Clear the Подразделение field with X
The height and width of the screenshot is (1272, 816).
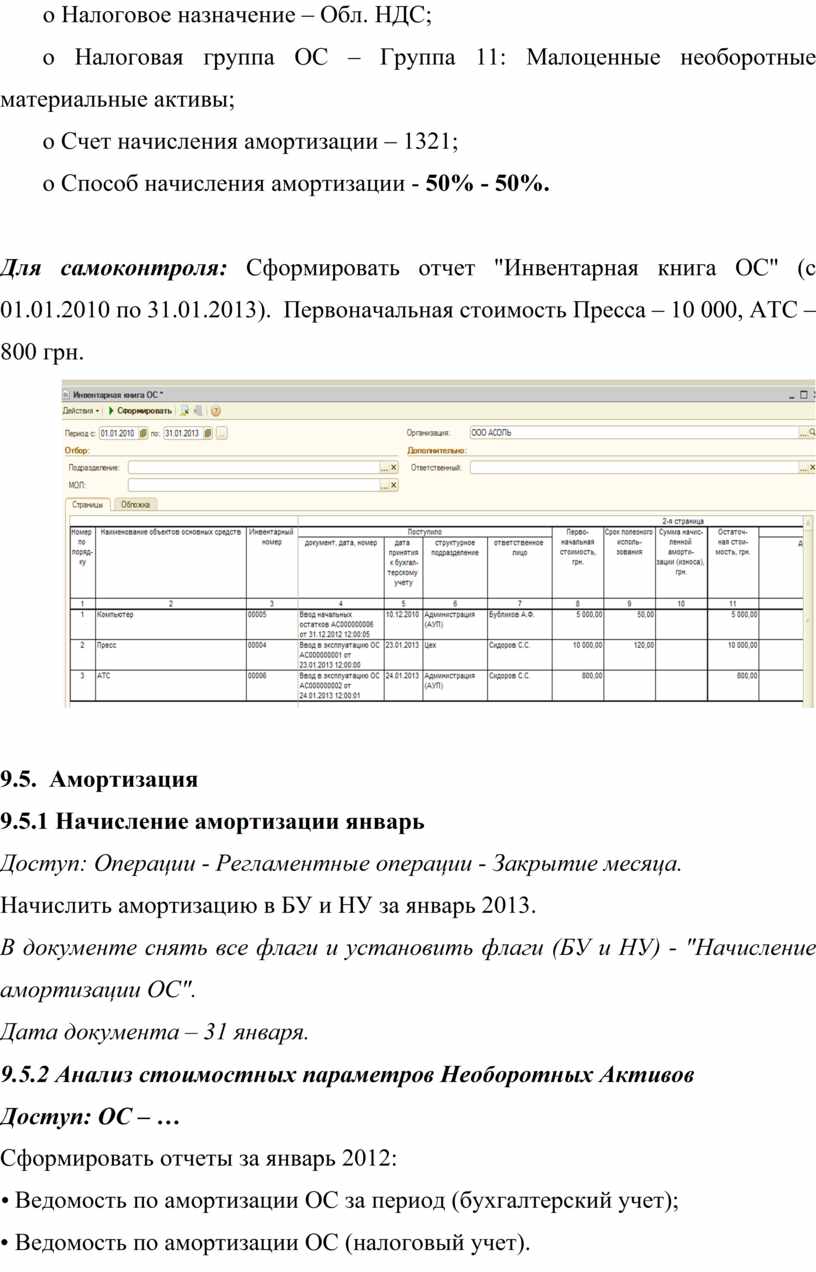[393, 467]
